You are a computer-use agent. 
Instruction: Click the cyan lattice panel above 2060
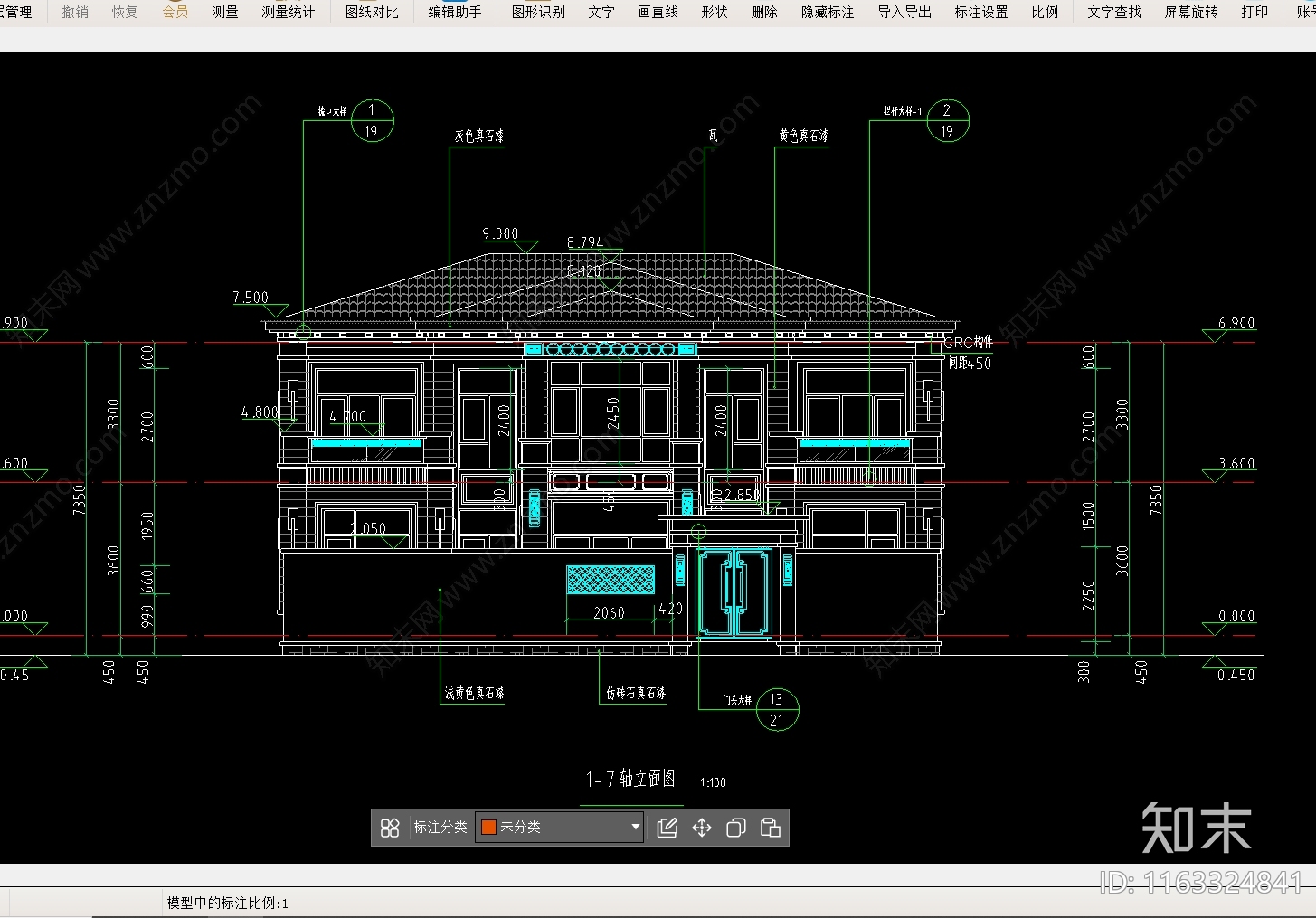click(611, 580)
